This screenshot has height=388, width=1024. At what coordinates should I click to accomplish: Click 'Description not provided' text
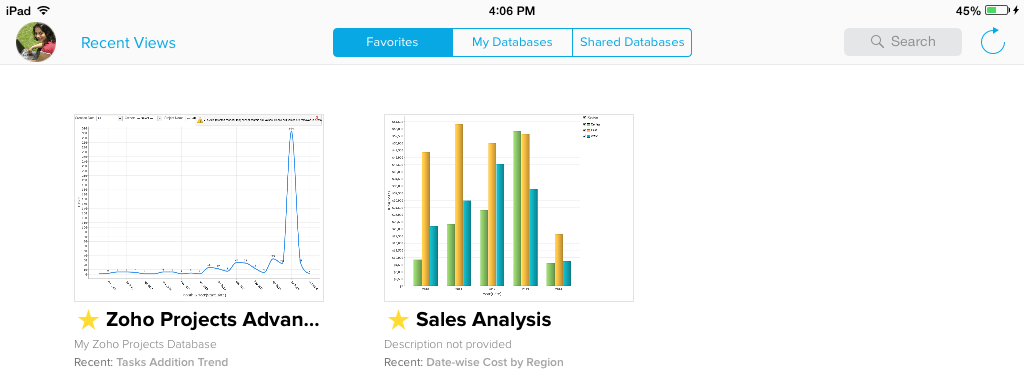click(448, 344)
